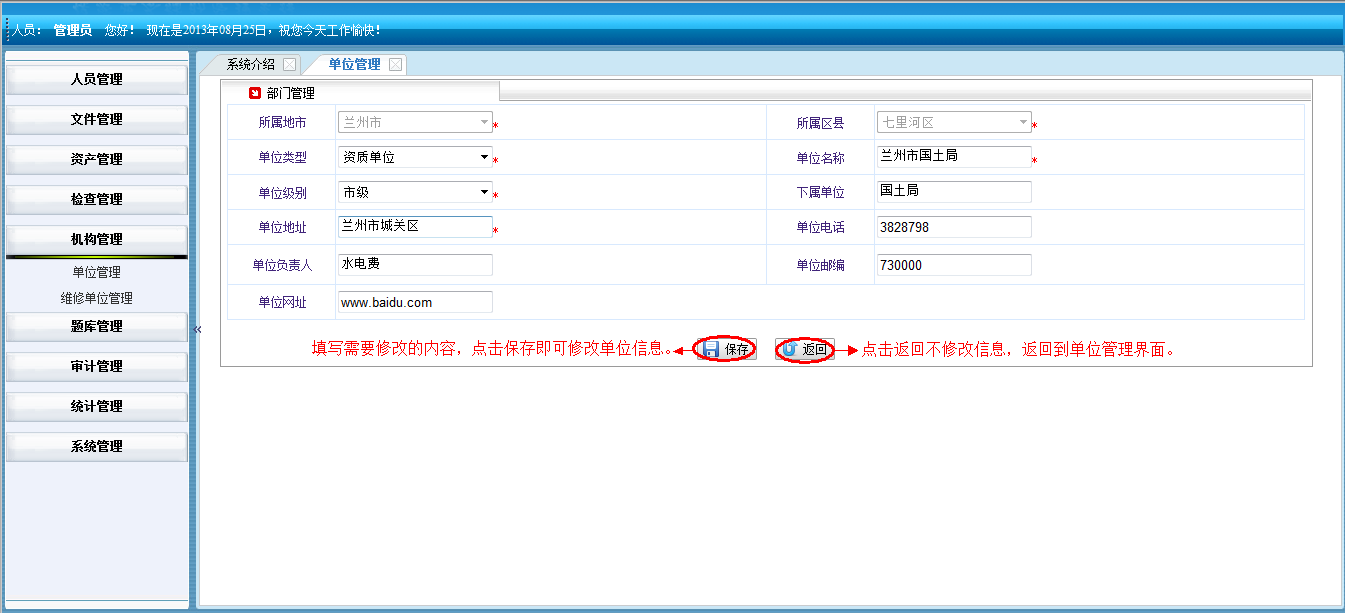
Task: Open the 维修单位管理 sidebar link
Action: (96, 298)
